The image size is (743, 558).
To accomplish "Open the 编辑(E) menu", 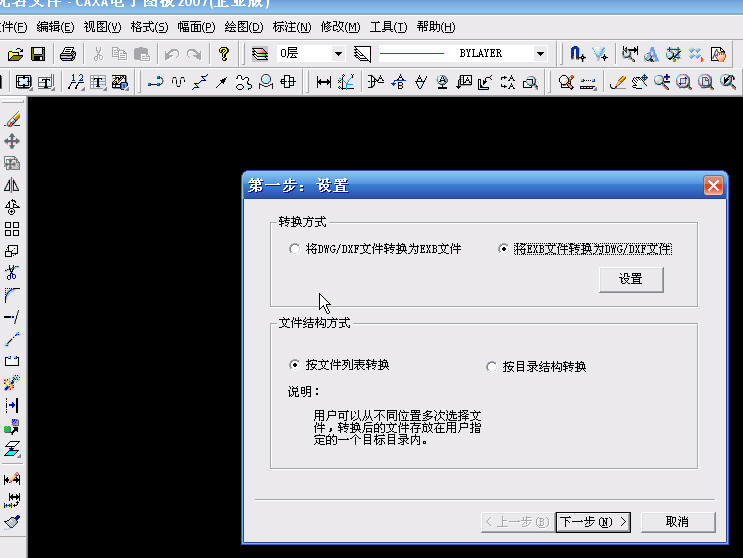I will pos(55,27).
